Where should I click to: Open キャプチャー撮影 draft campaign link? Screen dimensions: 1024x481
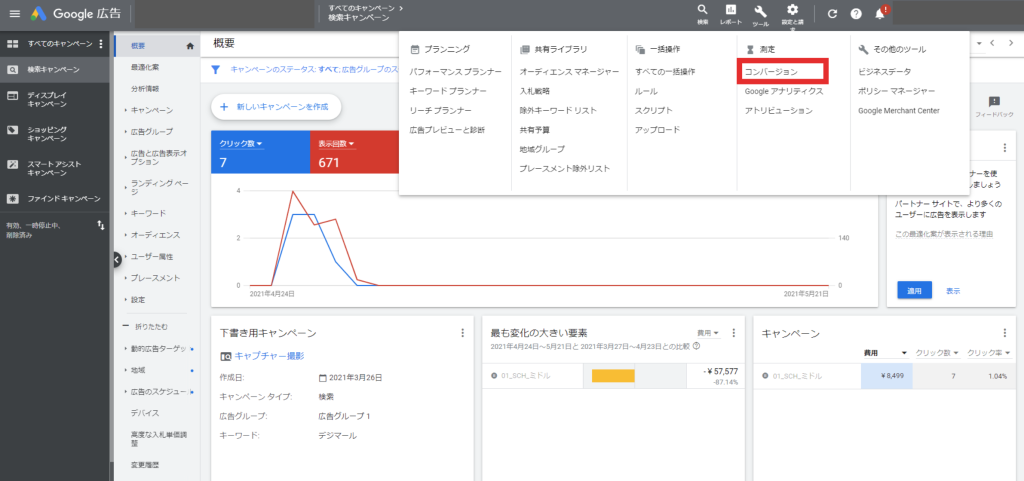269,356
